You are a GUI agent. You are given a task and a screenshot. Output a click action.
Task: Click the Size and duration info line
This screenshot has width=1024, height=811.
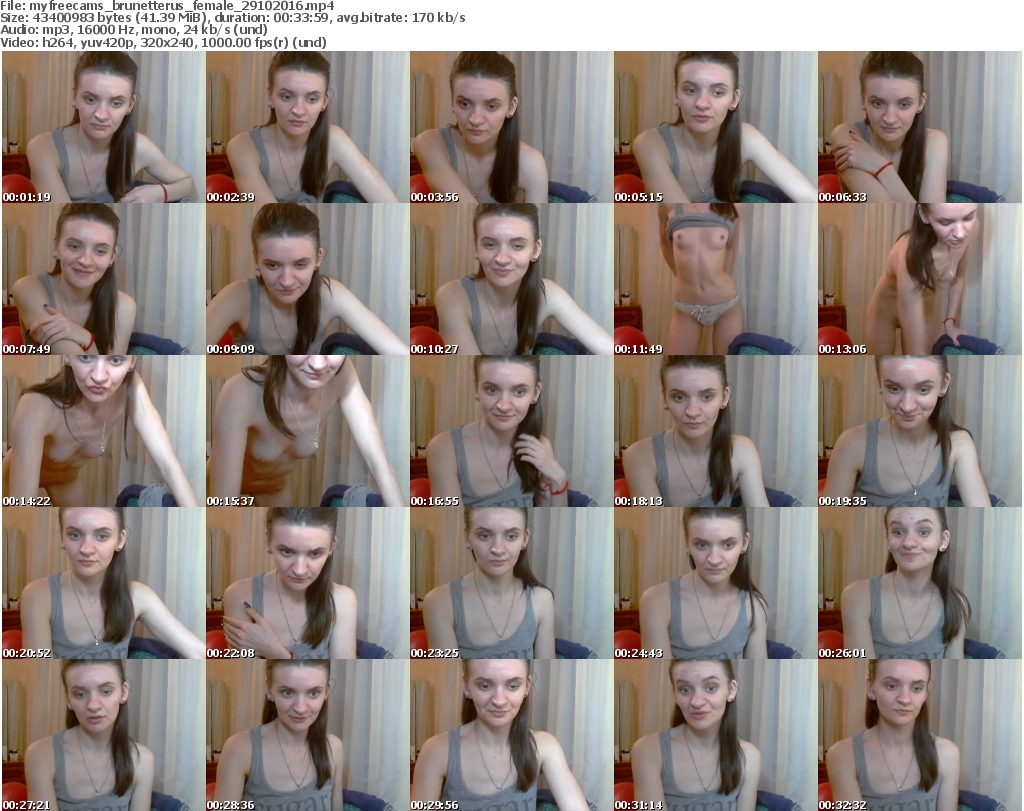234,18
